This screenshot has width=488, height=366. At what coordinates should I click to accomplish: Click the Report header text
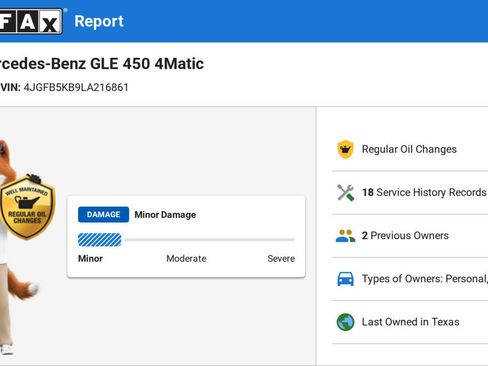point(99,22)
